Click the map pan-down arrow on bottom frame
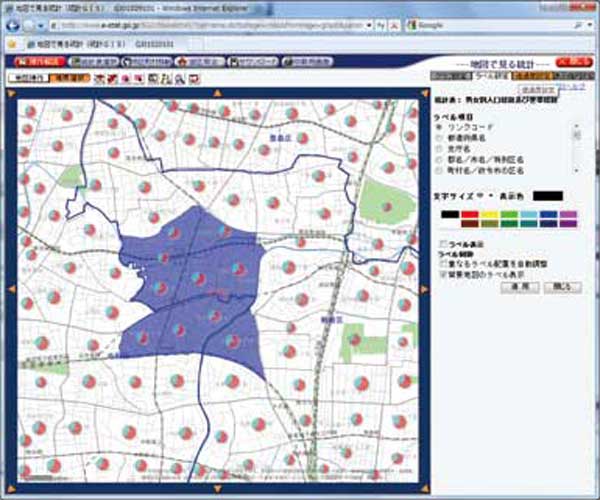Screen dimensions: 600x500 tap(217, 489)
